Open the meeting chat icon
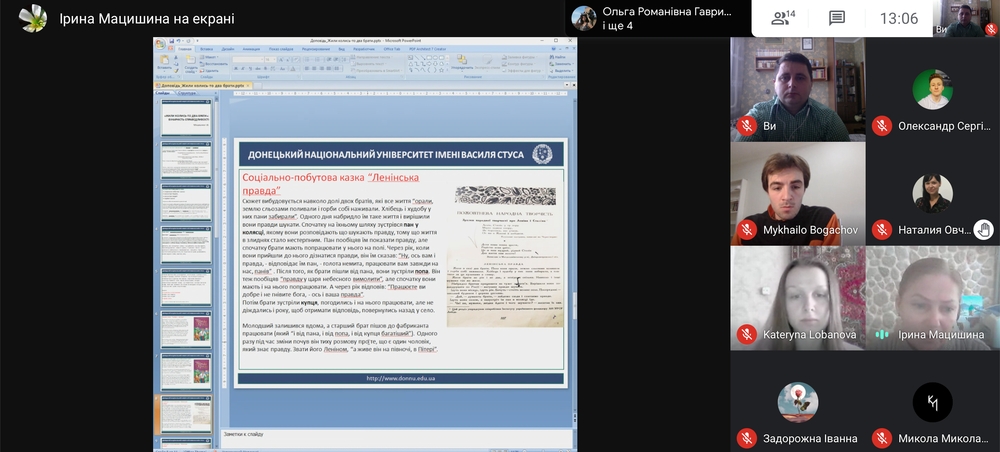This screenshot has height=452, width=1000. 837,18
